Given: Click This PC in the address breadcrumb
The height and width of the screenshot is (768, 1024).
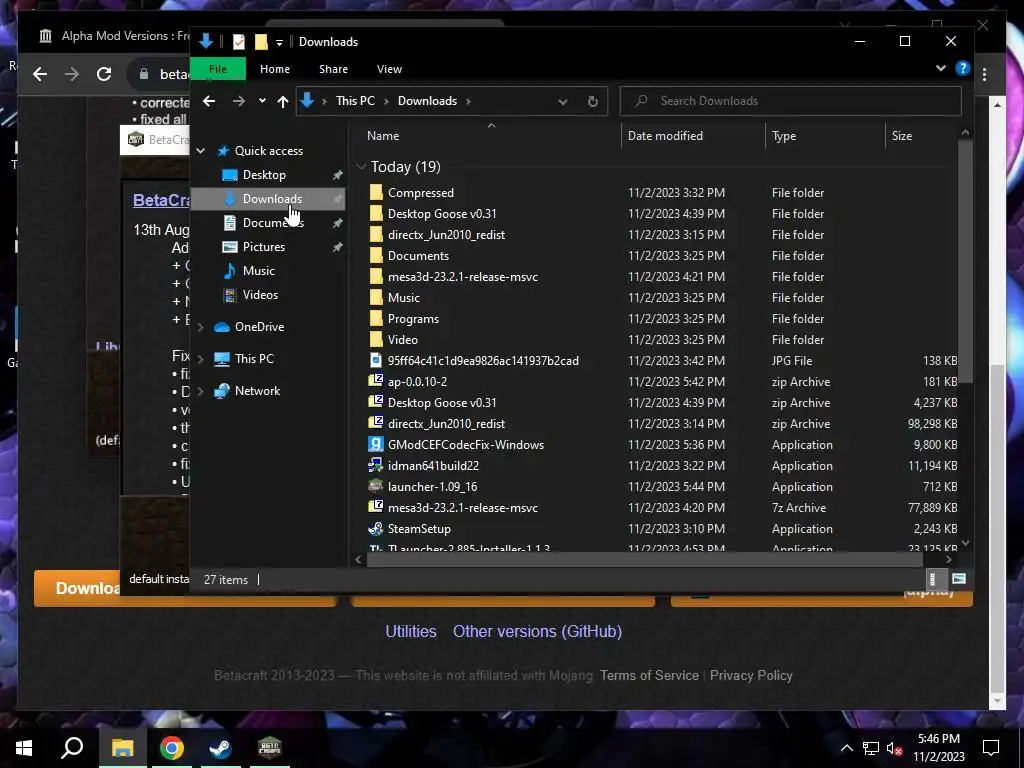Looking at the screenshot, I should (355, 101).
